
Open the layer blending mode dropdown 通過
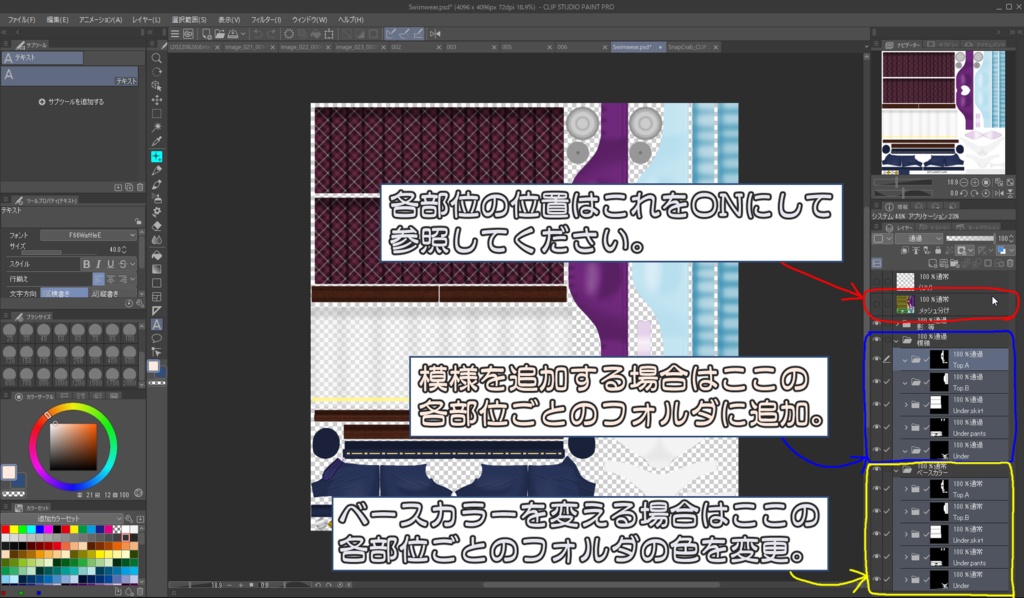click(x=920, y=238)
